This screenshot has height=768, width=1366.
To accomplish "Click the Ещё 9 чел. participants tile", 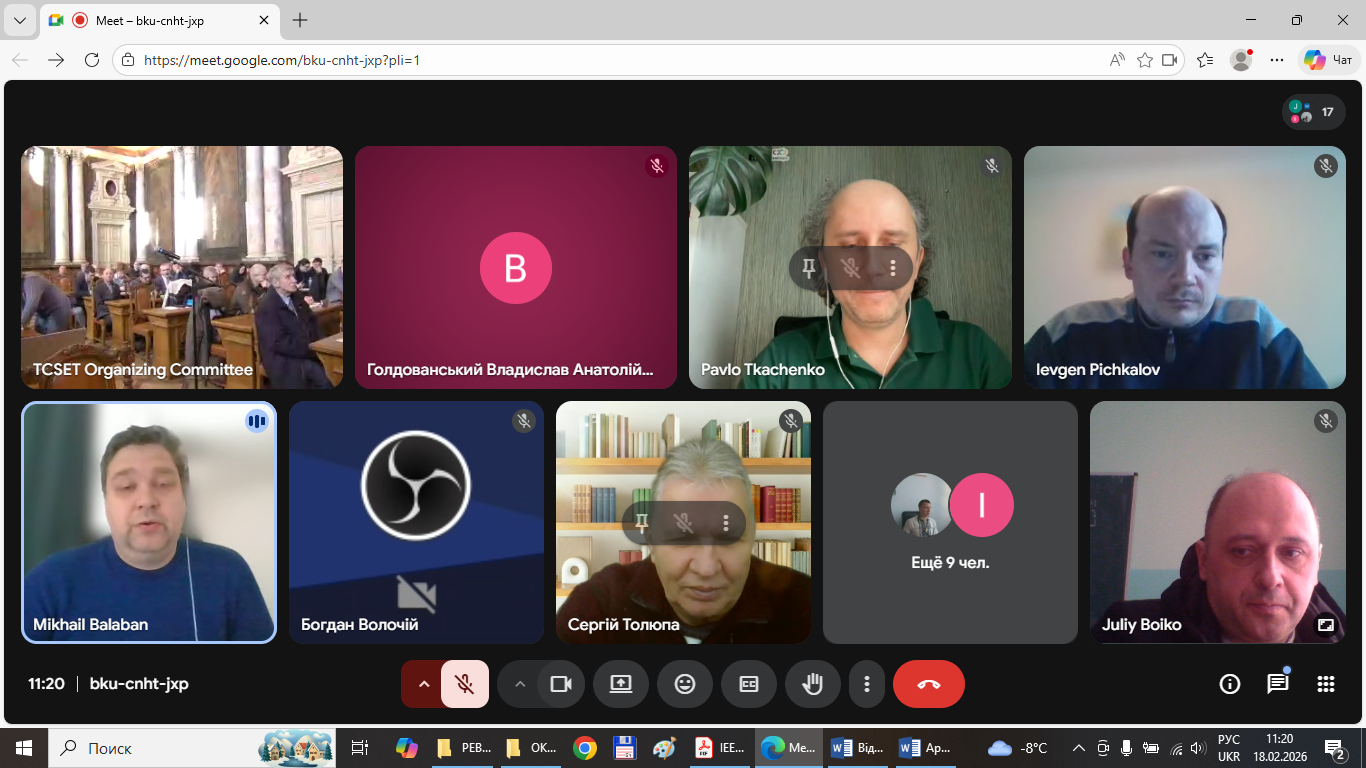I will (950, 522).
